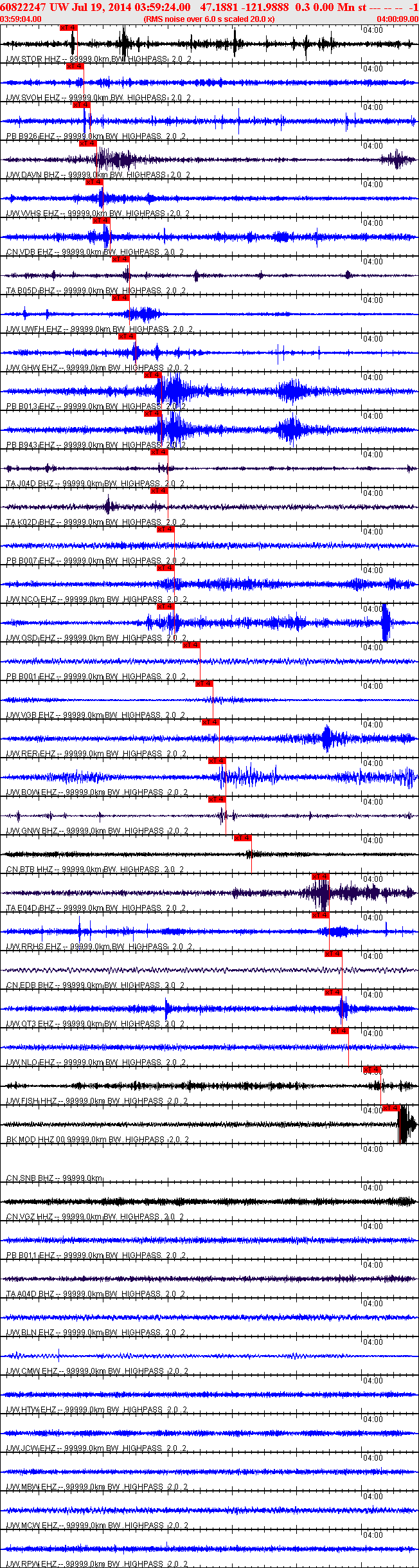Click the red pick marker above E04D trace

(320, 877)
